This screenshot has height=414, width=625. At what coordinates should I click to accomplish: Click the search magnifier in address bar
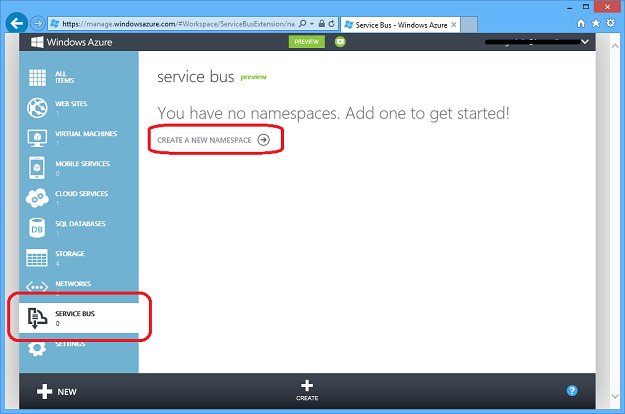(303, 24)
